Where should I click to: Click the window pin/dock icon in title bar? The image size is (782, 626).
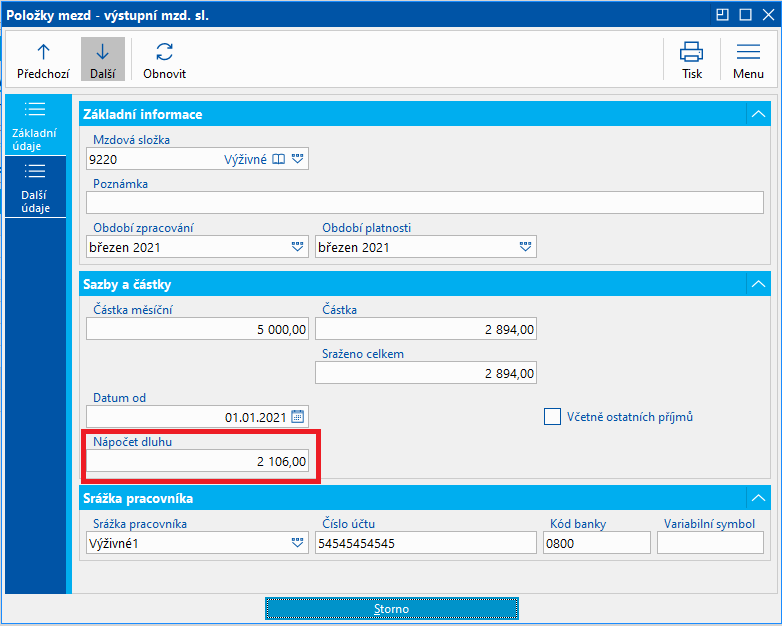tap(722, 15)
